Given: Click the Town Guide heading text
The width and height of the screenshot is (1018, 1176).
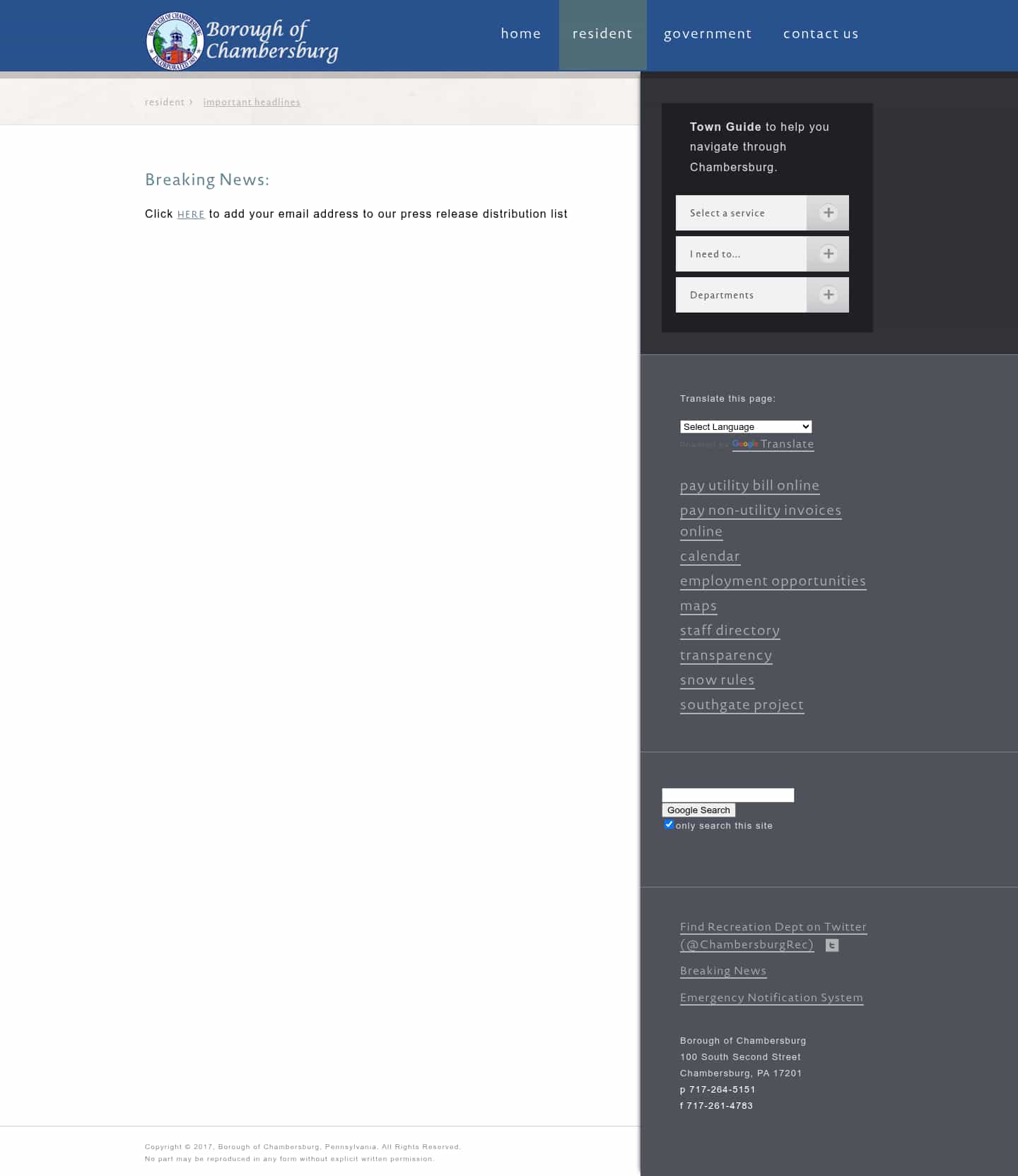Looking at the screenshot, I should tap(725, 127).
